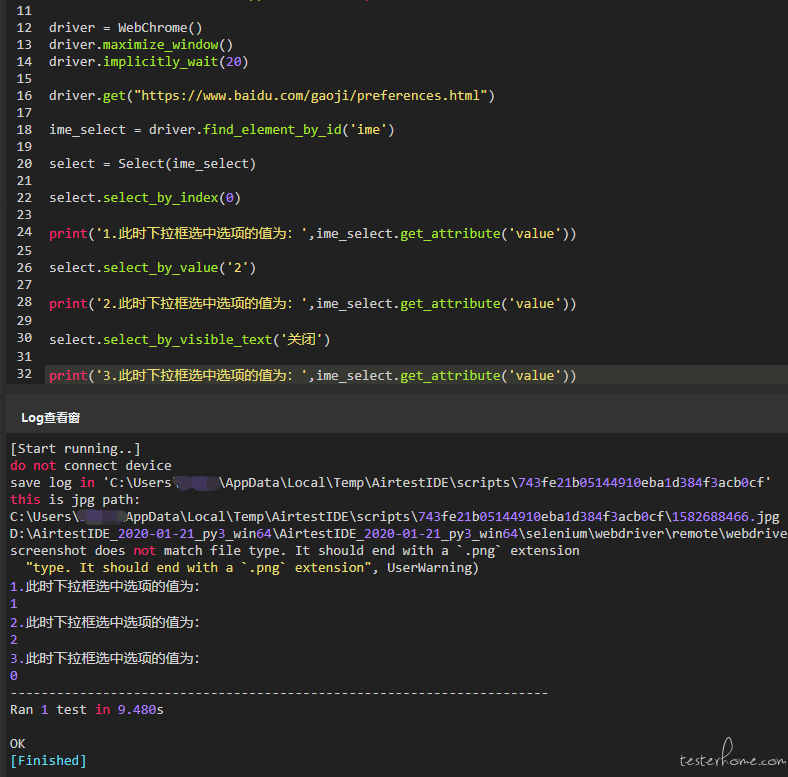This screenshot has height=777, width=788.
Task: Click the 'select.select_by_index(0)' line
Action: coord(145,198)
